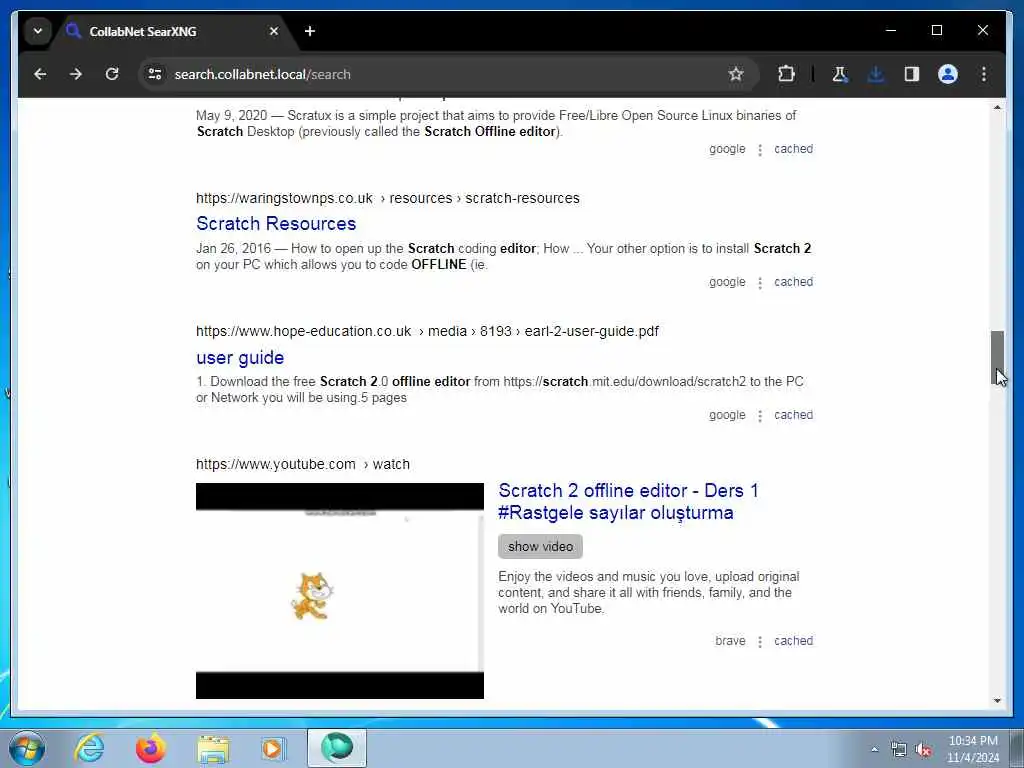Launch Internet Explorer from taskbar
The width and height of the screenshot is (1024, 768).
pos(89,748)
